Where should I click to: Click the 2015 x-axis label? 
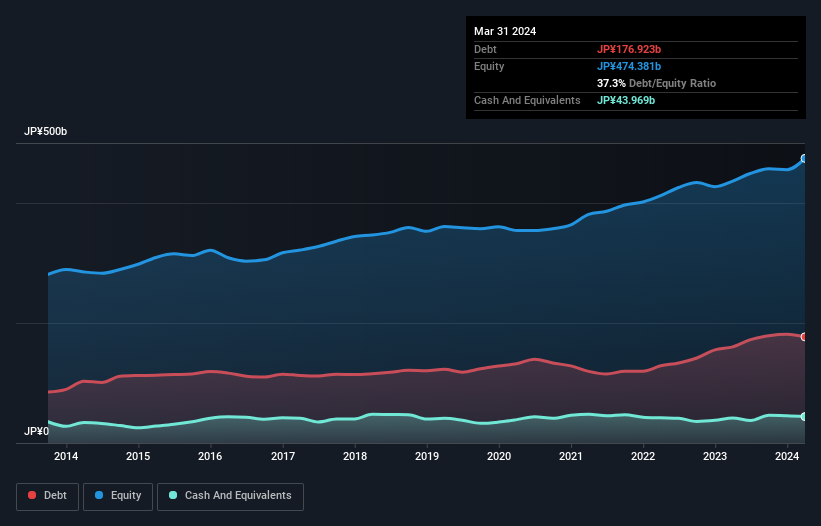[138, 456]
